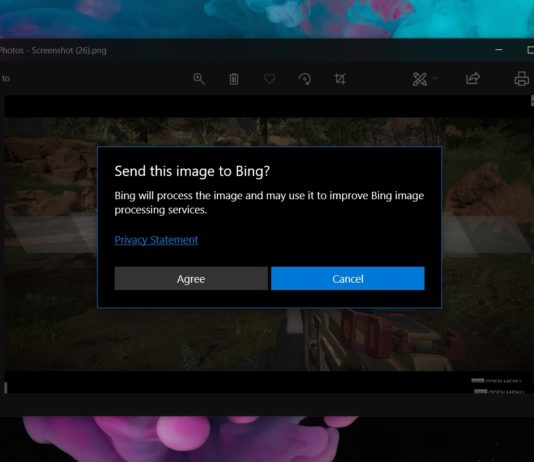534x462 pixels.
Task: Click the Zoom magnifier icon in the Photos toolbar
Action: pos(199,79)
